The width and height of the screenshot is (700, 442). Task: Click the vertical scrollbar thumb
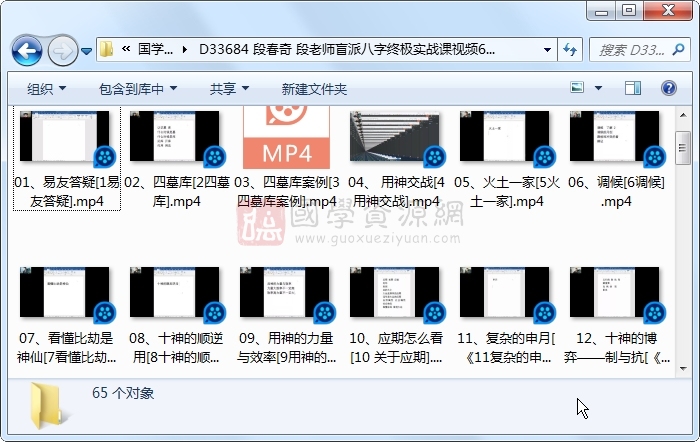pos(683,148)
